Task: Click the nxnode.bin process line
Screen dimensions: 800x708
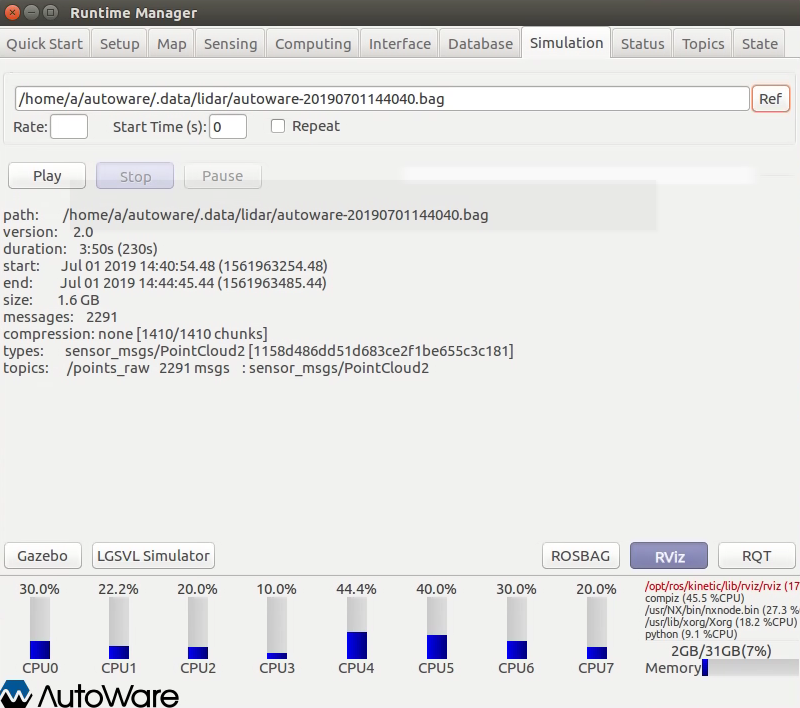Action: tap(722, 610)
